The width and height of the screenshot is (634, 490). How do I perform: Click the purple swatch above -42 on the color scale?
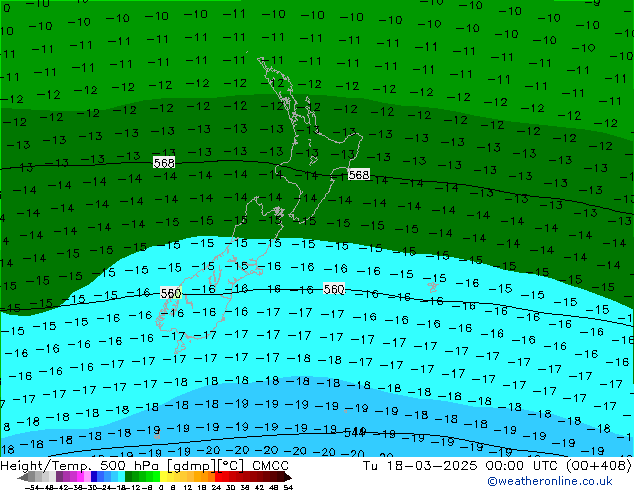click(x=59, y=477)
